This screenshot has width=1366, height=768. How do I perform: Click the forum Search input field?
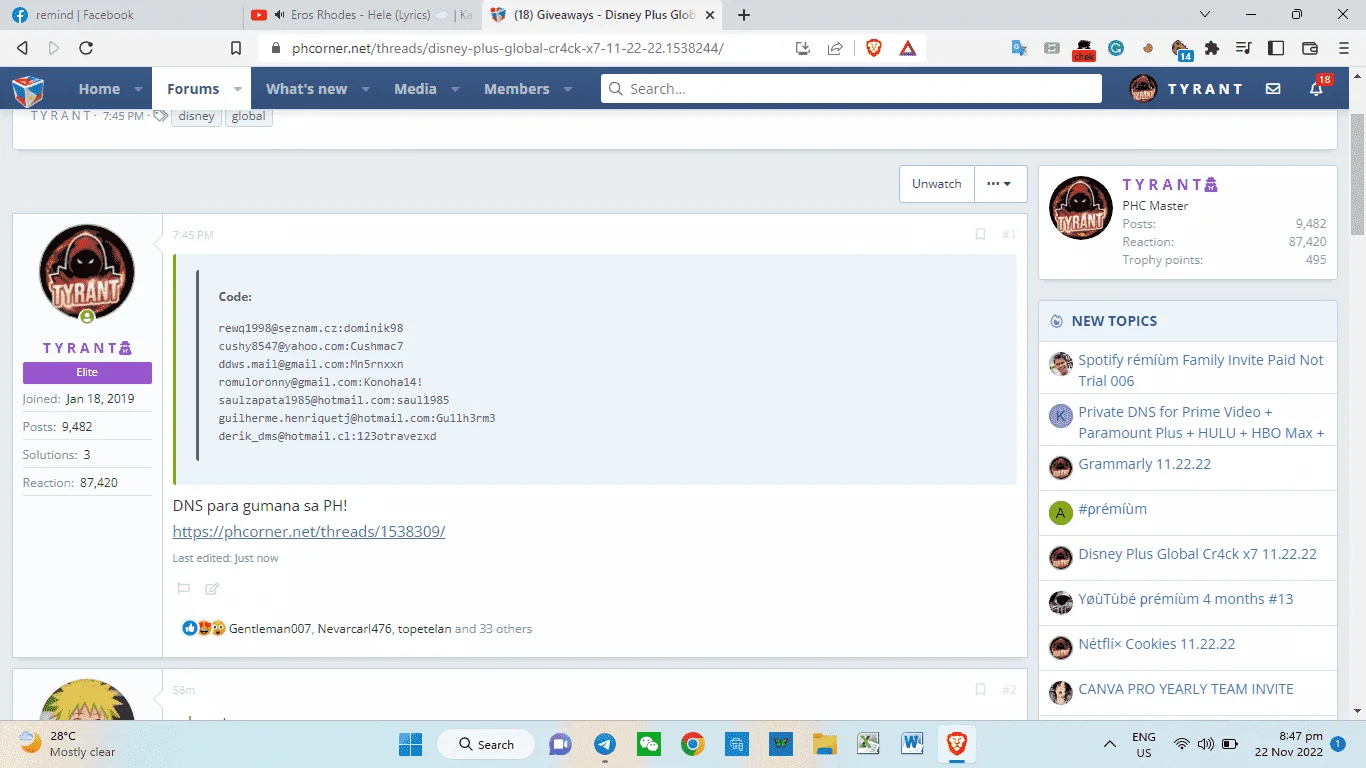(x=852, y=89)
